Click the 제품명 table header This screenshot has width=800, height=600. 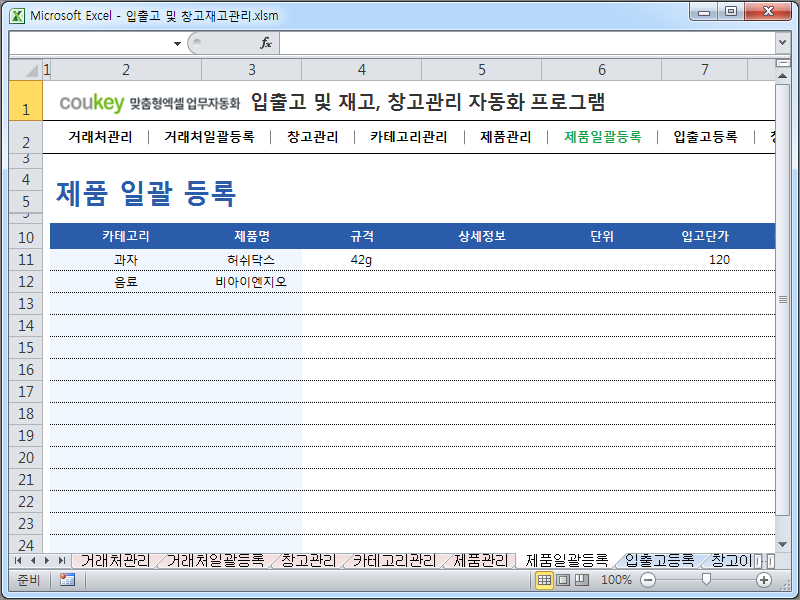click(252, 236)
